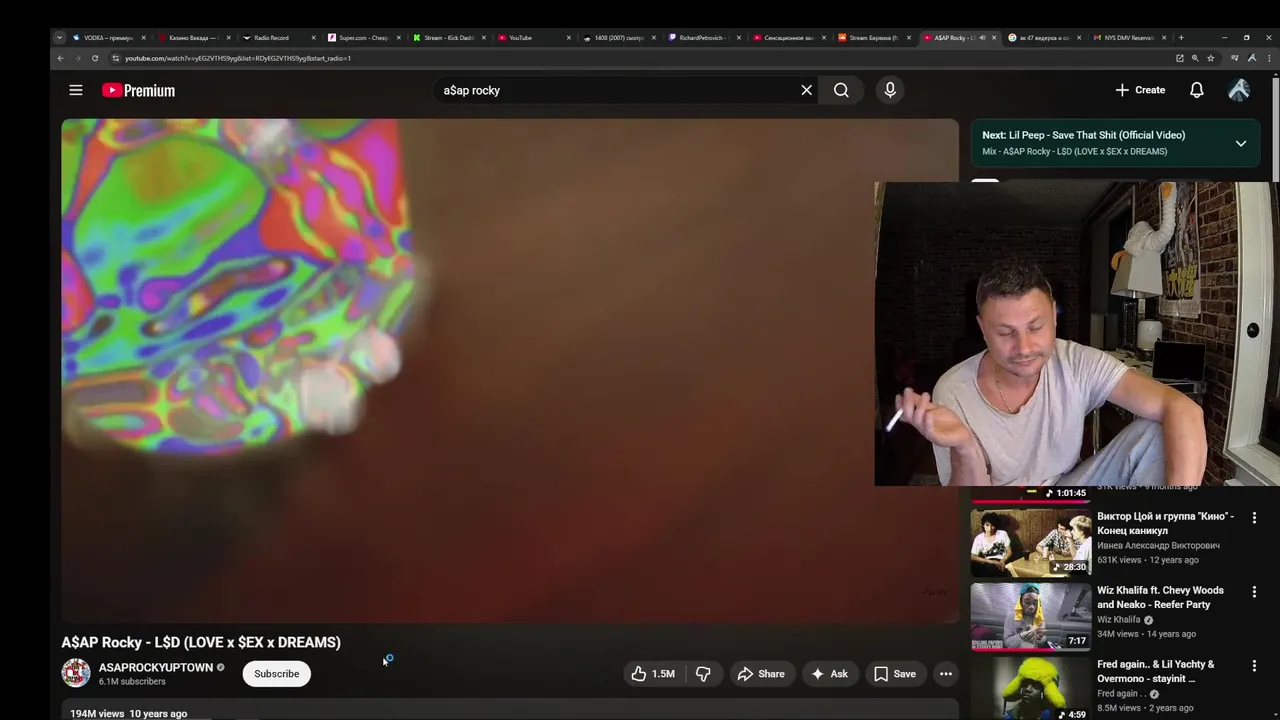This screenshot has width=1280, height=720.
Task: Open the Ask AI feature
Action: point(829,674)
